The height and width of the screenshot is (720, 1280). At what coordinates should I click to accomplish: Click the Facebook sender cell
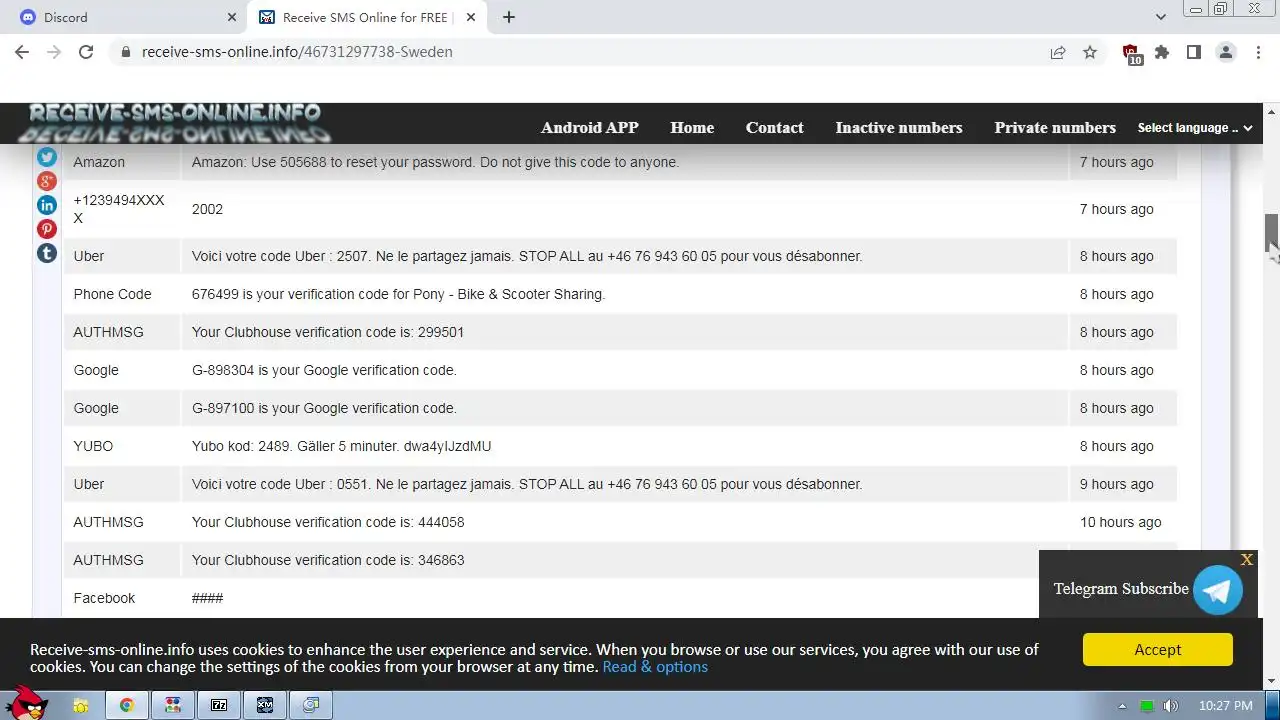tap(122, 598)
